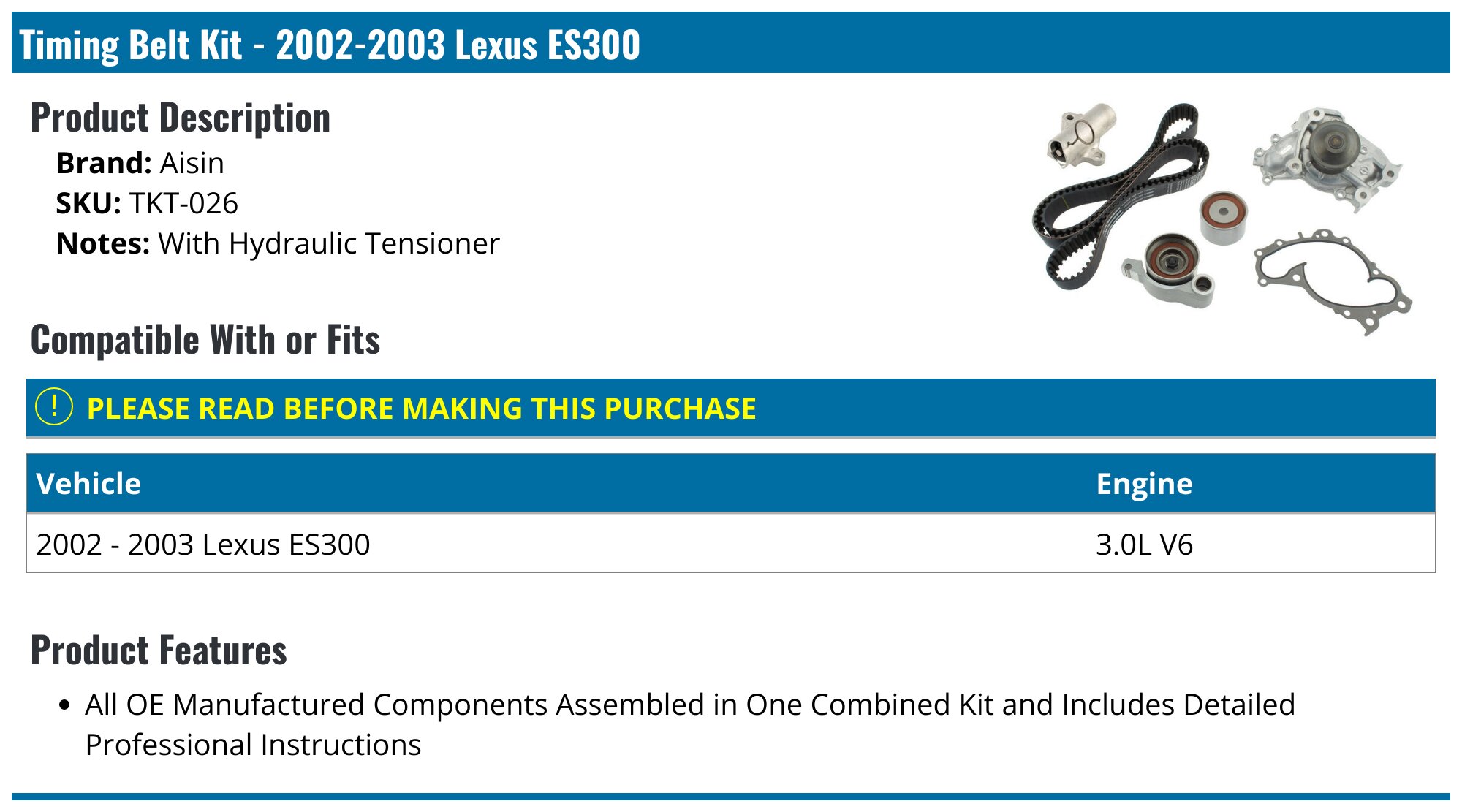The image size is (1462, 812).
Task: Click the Aisin brand name
Action: tap(192, 163)
